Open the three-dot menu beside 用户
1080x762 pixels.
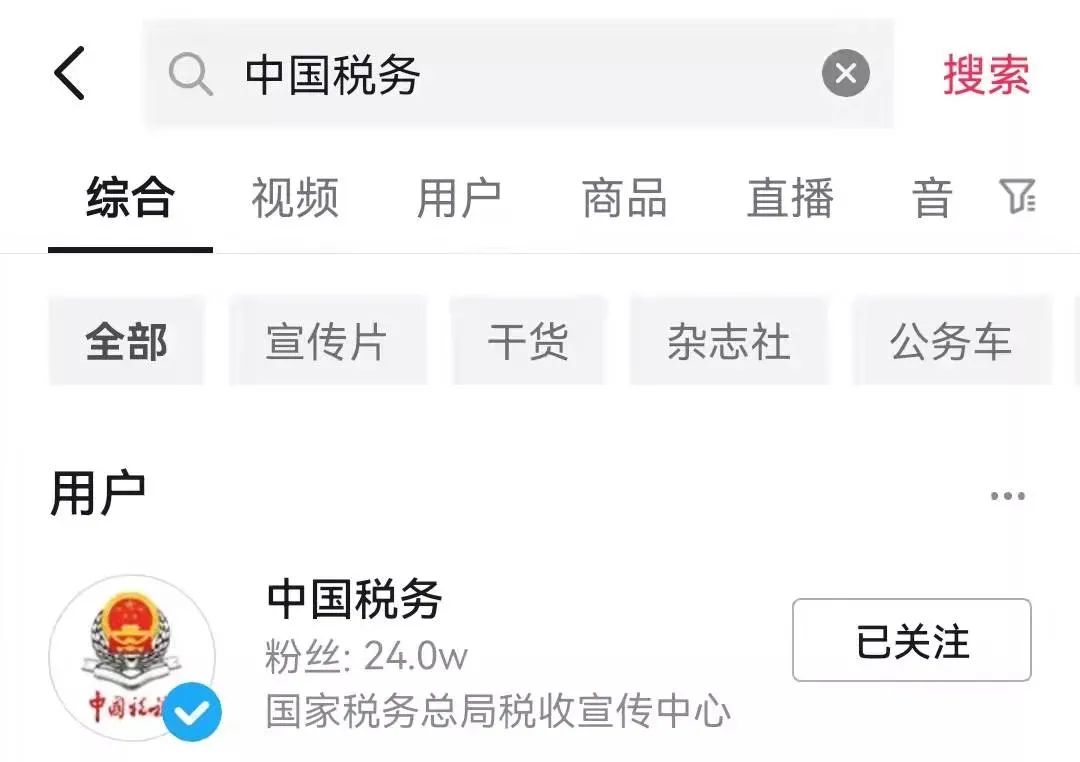point(1008,495)
